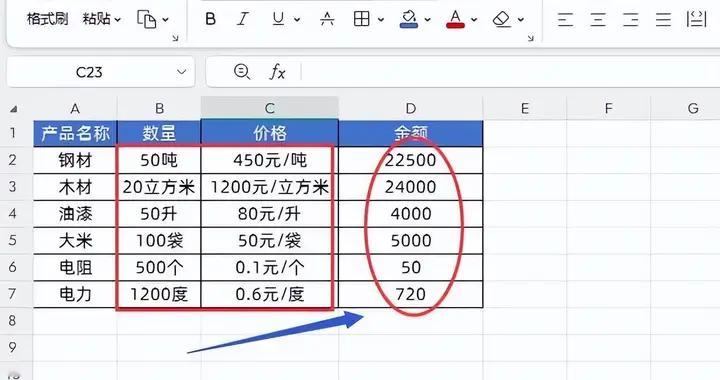Click the 电阻 cell
The height and width of the screenshot is (380, 720).
point(75,267)
